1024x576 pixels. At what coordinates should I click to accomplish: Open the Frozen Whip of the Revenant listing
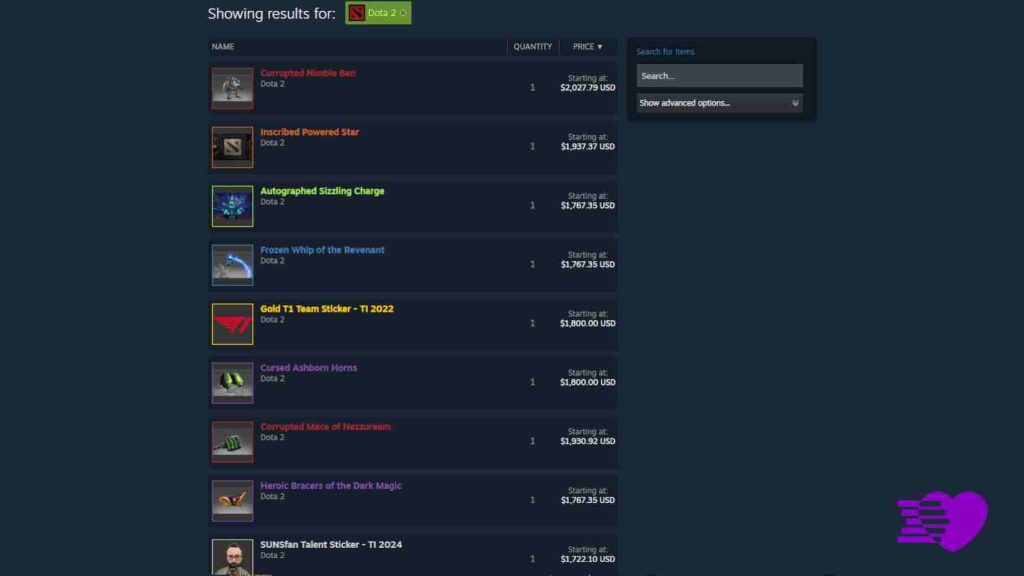[322, 250]
